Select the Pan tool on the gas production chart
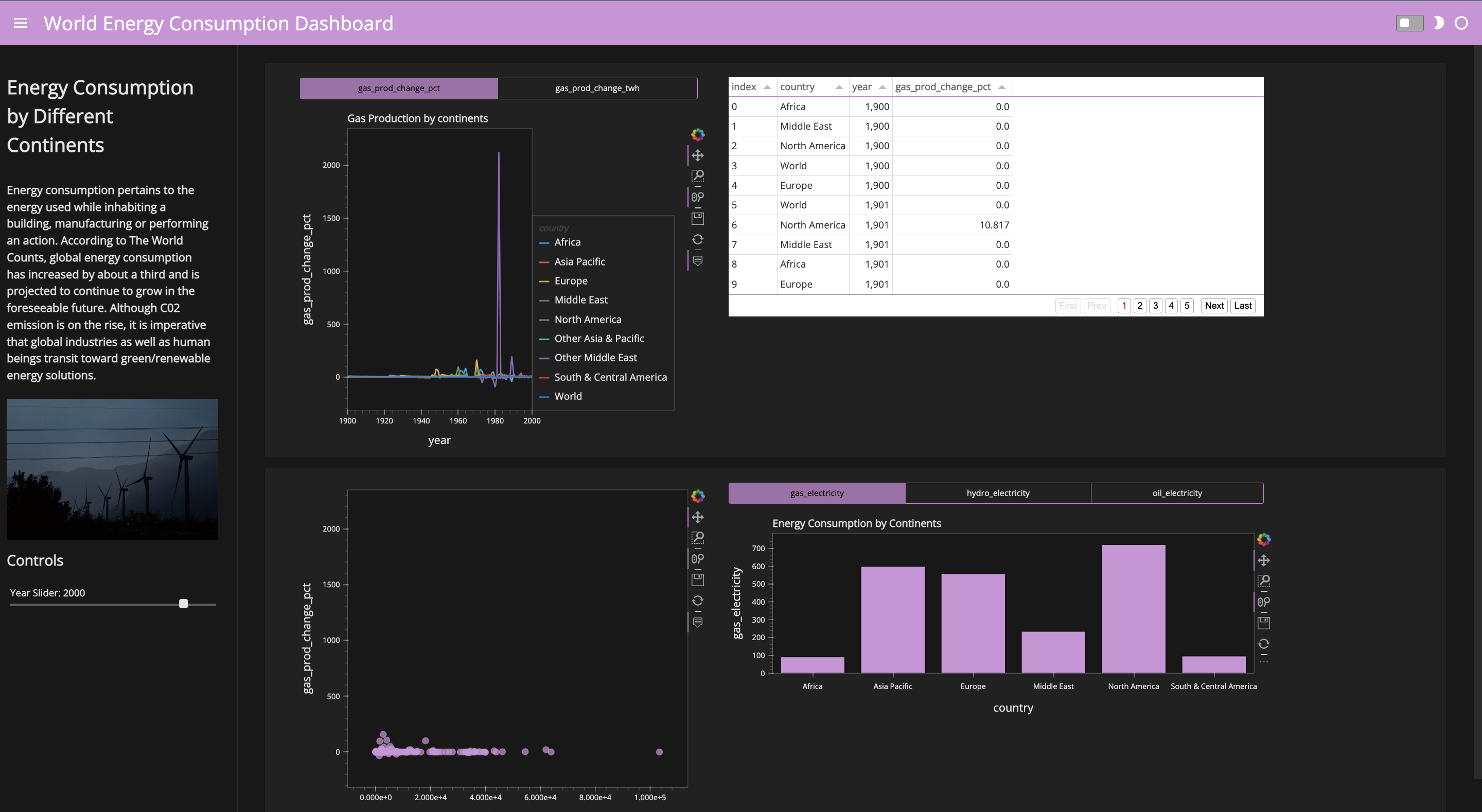 (698, 154)
